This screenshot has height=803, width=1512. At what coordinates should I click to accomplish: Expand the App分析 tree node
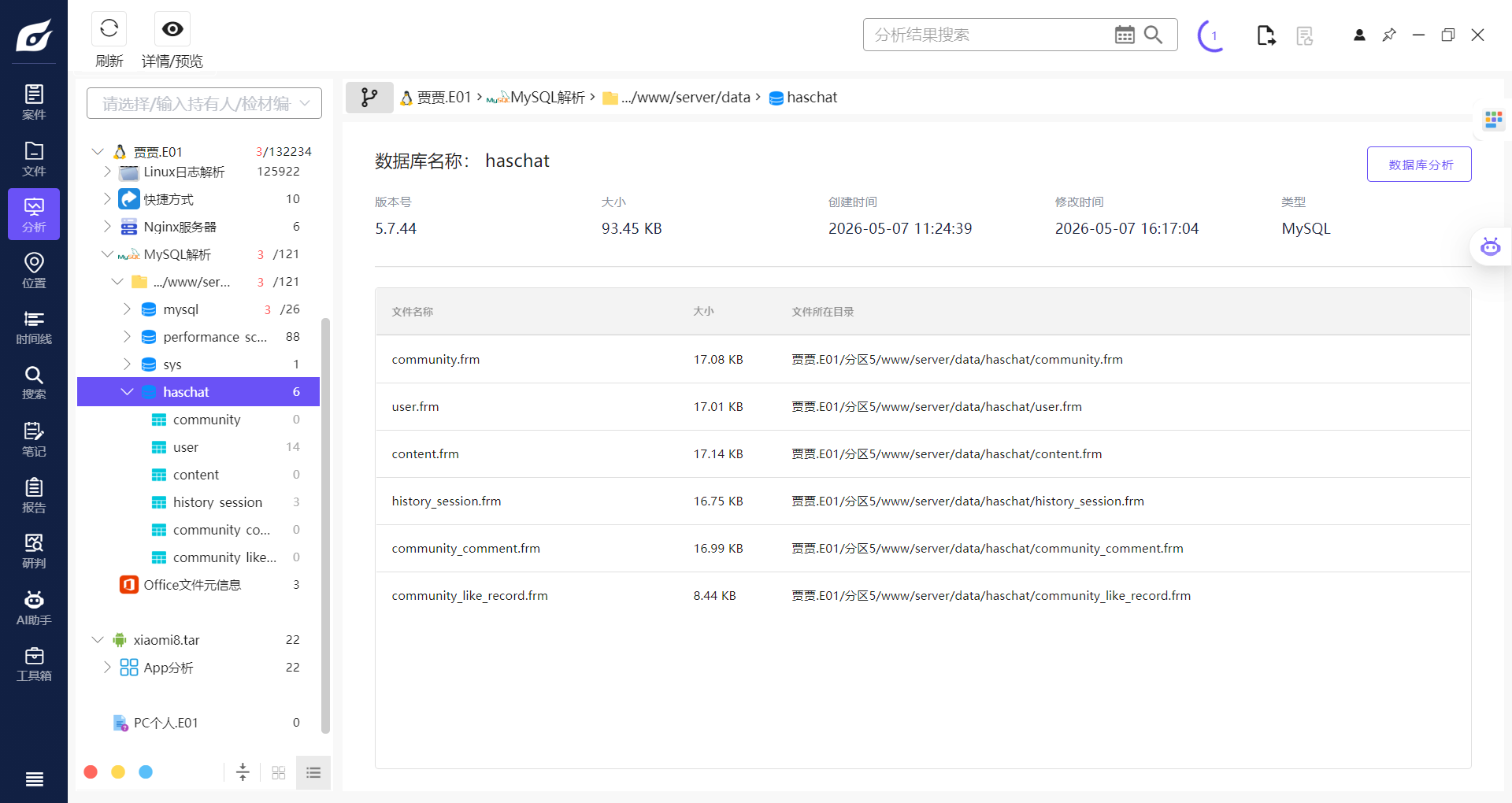107,667
